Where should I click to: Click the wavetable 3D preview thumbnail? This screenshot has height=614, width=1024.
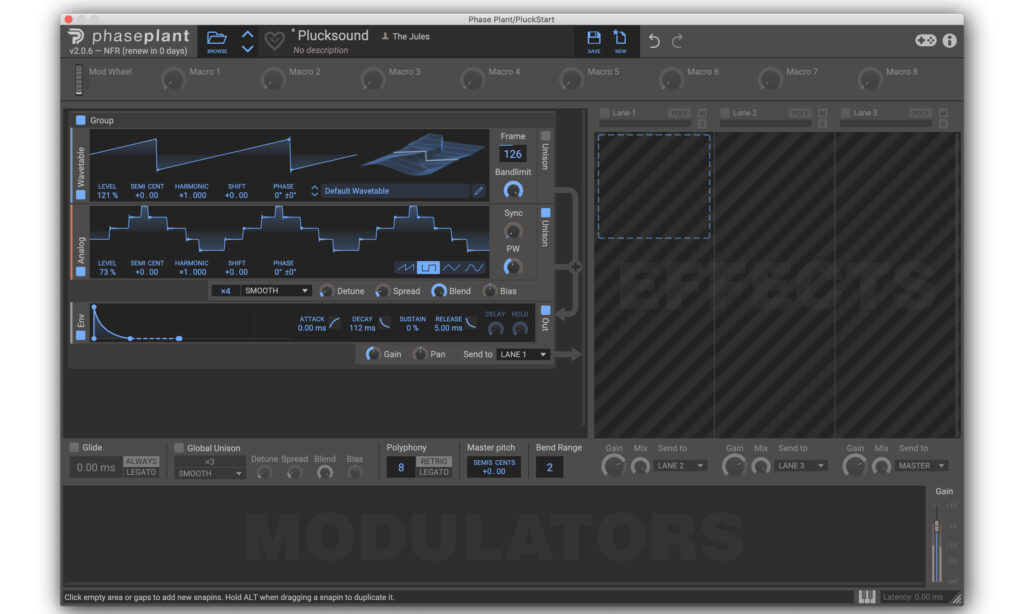[x=423, y=154]
